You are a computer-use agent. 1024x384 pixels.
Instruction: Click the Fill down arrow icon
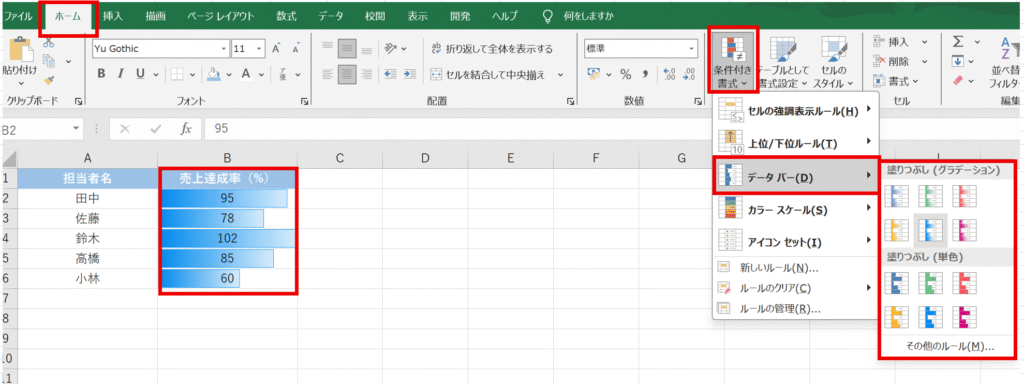958,61
